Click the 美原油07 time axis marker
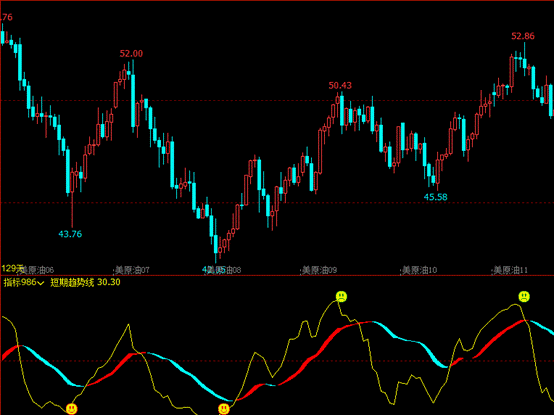Image resolution: width=554 pixels, height=415 pixels. click(x=132, y=270)
